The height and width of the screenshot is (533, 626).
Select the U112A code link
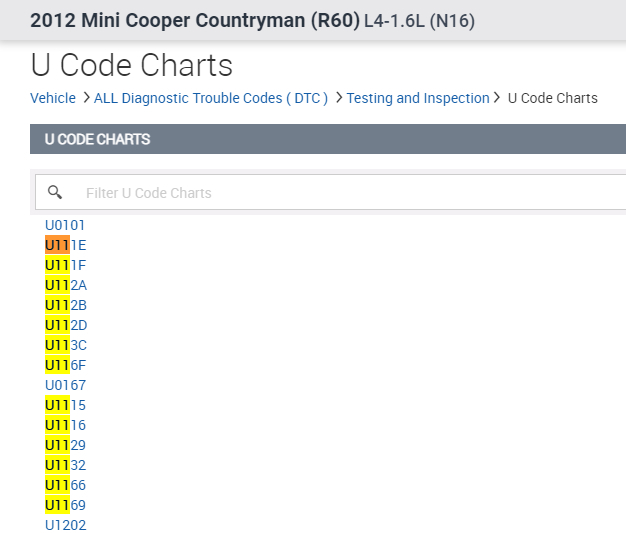click(x=66, y=285)
